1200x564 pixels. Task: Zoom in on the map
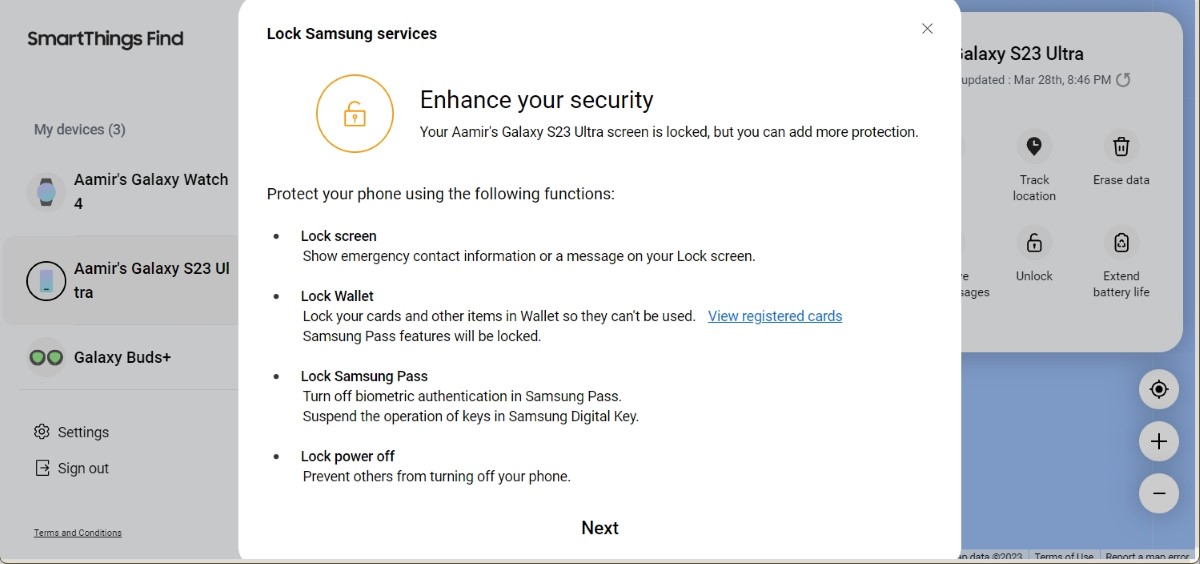pos(1159,441)
